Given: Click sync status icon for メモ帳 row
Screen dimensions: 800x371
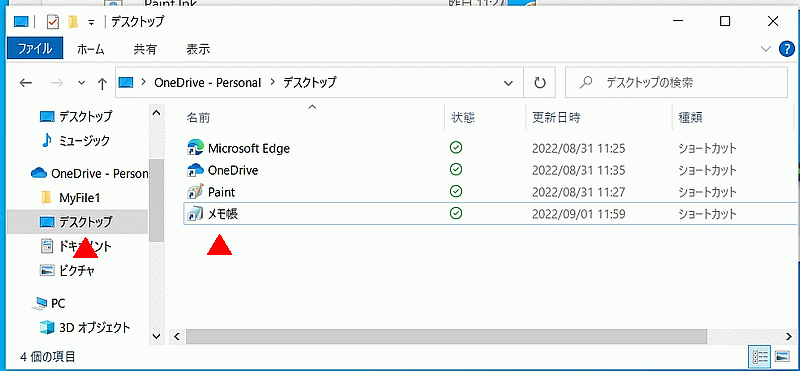Looking at the screenshot, I should click(x=456, y=213).
